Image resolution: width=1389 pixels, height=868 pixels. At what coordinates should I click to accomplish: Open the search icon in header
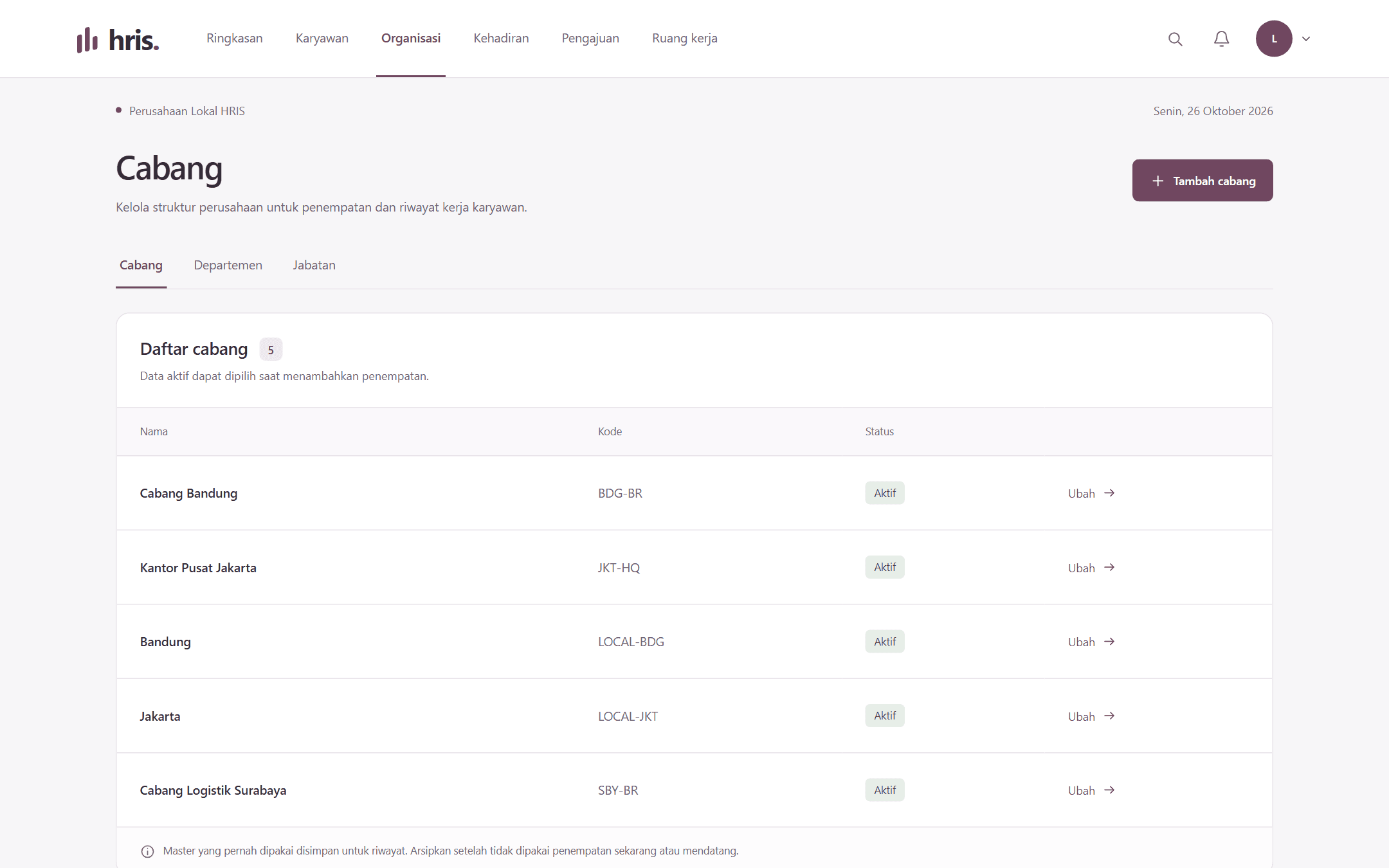click(1176, 39)
